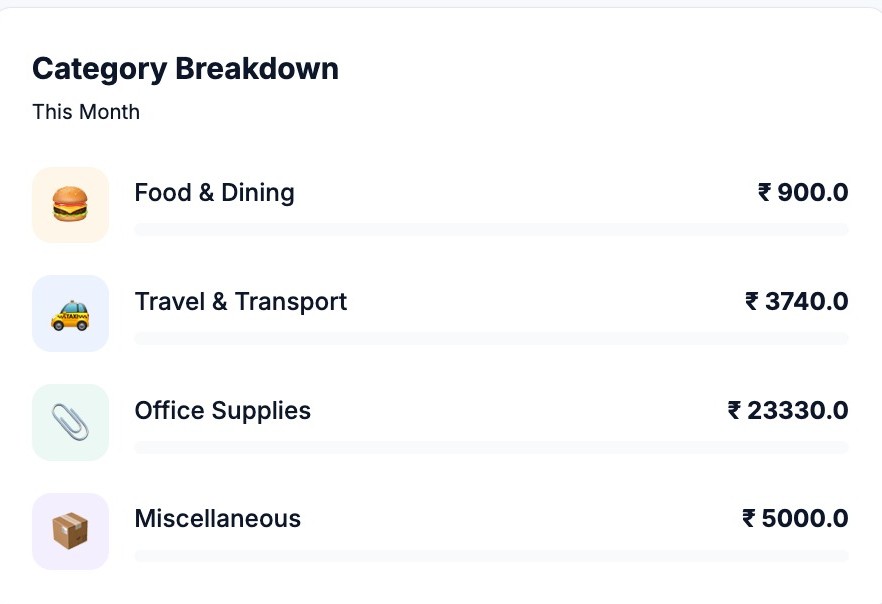Click the Office Supplies progress bar
The width and height of the screenshot is (882, 604).
click(x=490, y=448)
